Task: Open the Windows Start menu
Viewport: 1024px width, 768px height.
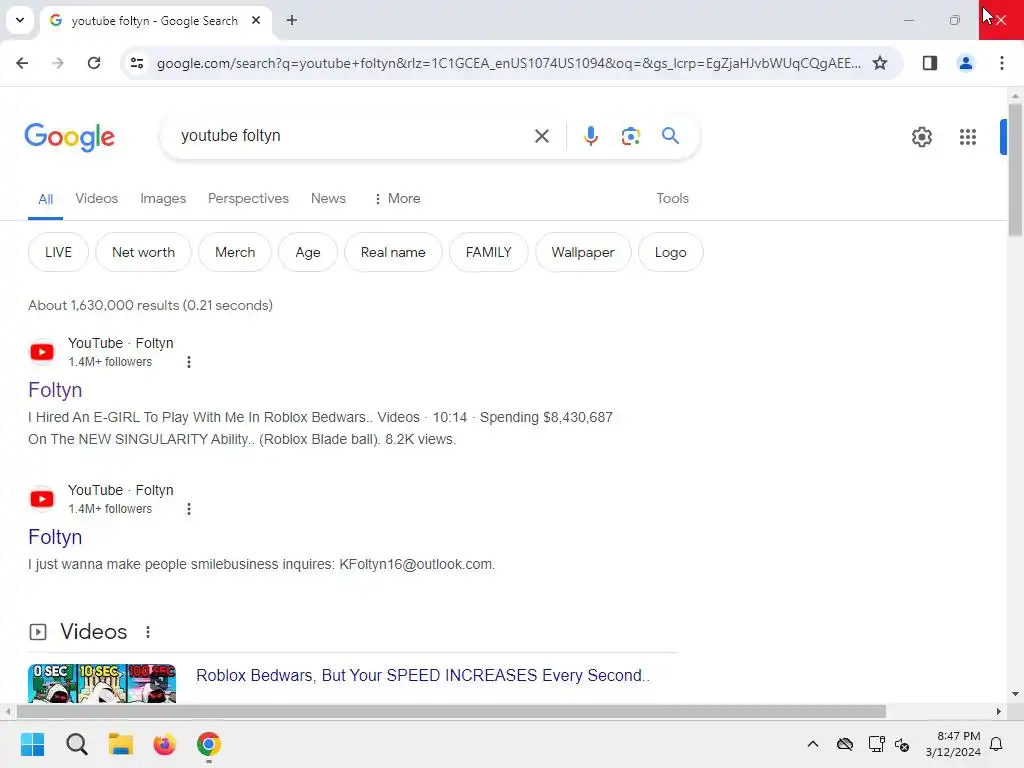Action: [32, 744]
